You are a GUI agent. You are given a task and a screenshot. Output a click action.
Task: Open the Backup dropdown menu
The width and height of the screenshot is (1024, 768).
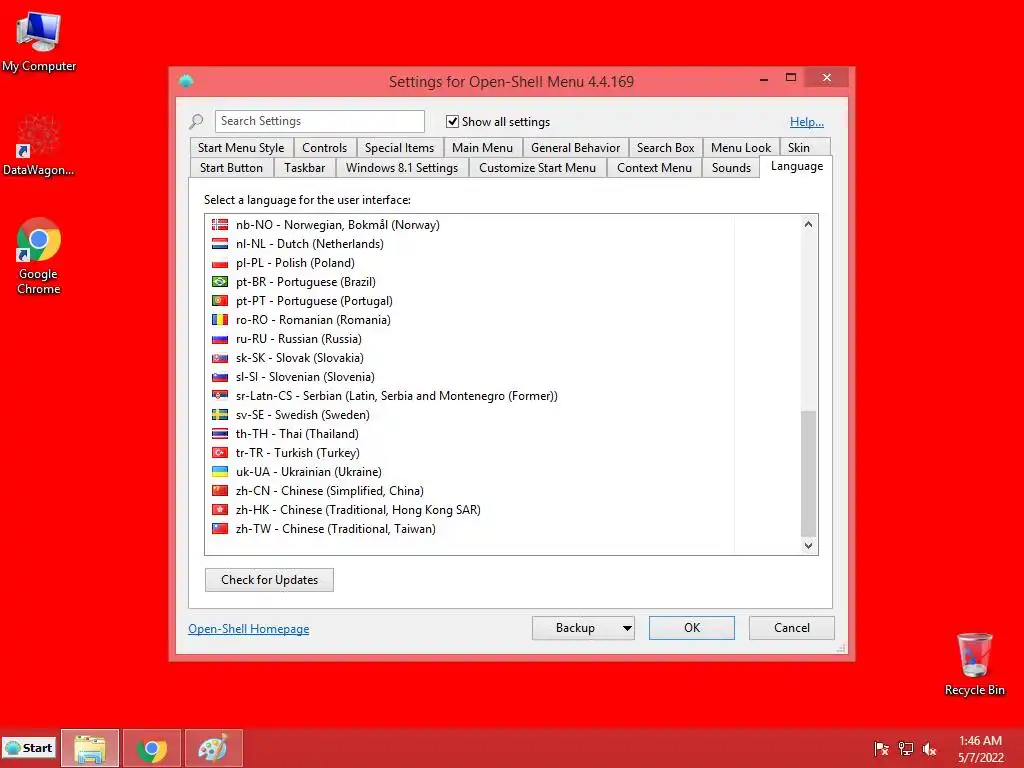[x=626, y=628]
